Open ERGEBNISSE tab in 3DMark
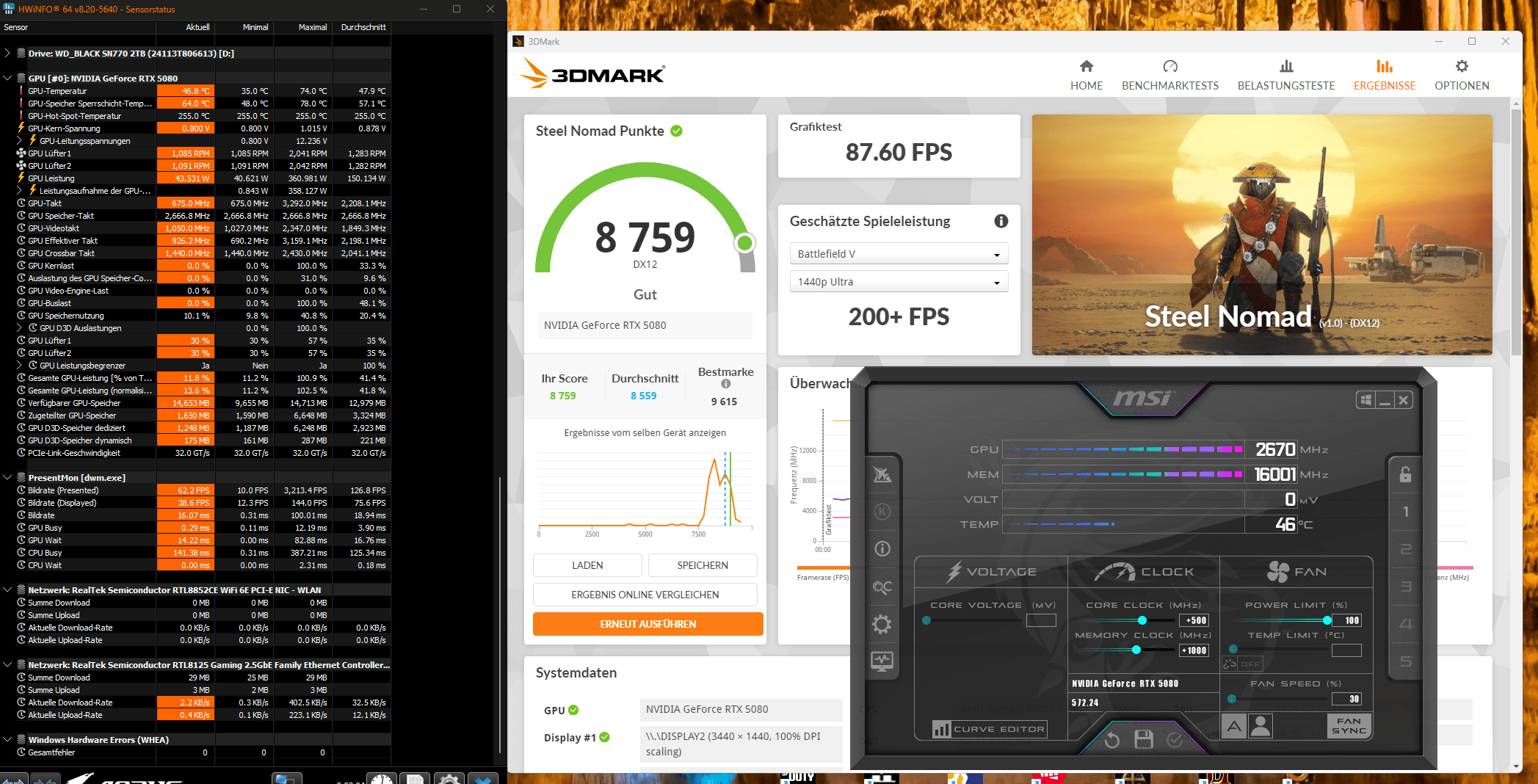 1385,76
